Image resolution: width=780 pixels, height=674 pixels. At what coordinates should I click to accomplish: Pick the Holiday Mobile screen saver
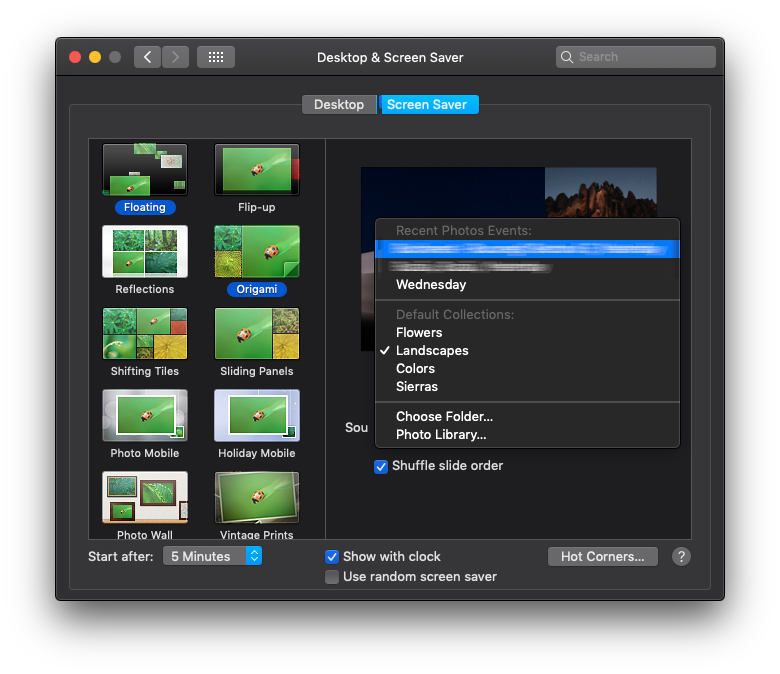click(x=257, y=416)
